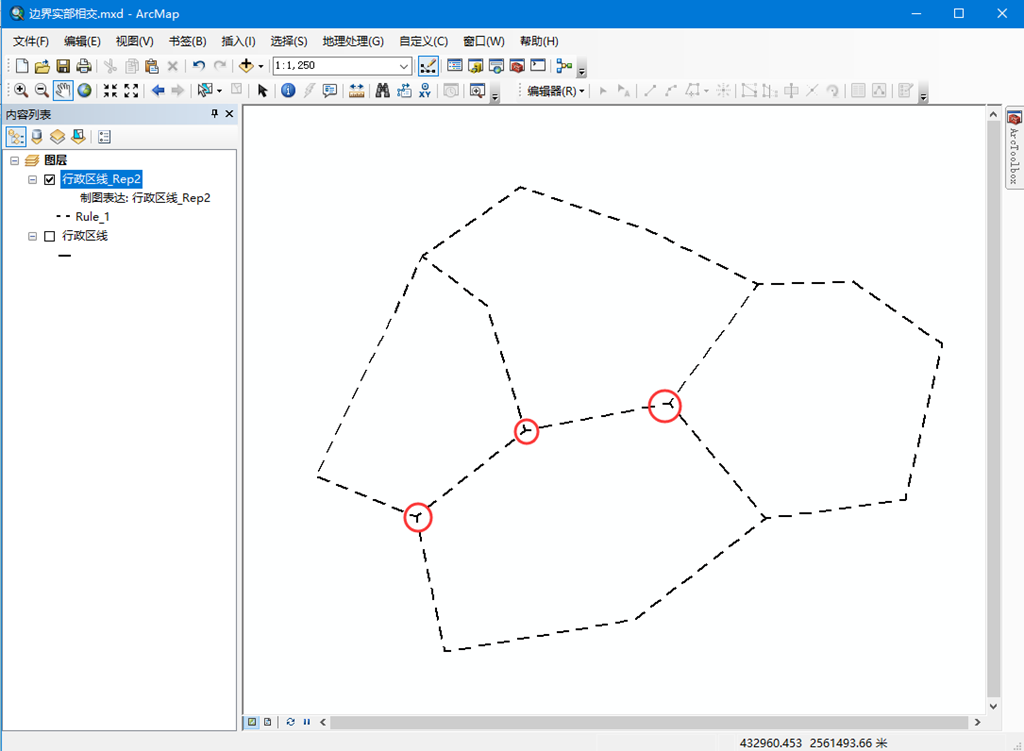Image resolution: width=1024 pixels, height=751 pixels.
Task: Open table of contents Options button
Action: pos(104,137)
